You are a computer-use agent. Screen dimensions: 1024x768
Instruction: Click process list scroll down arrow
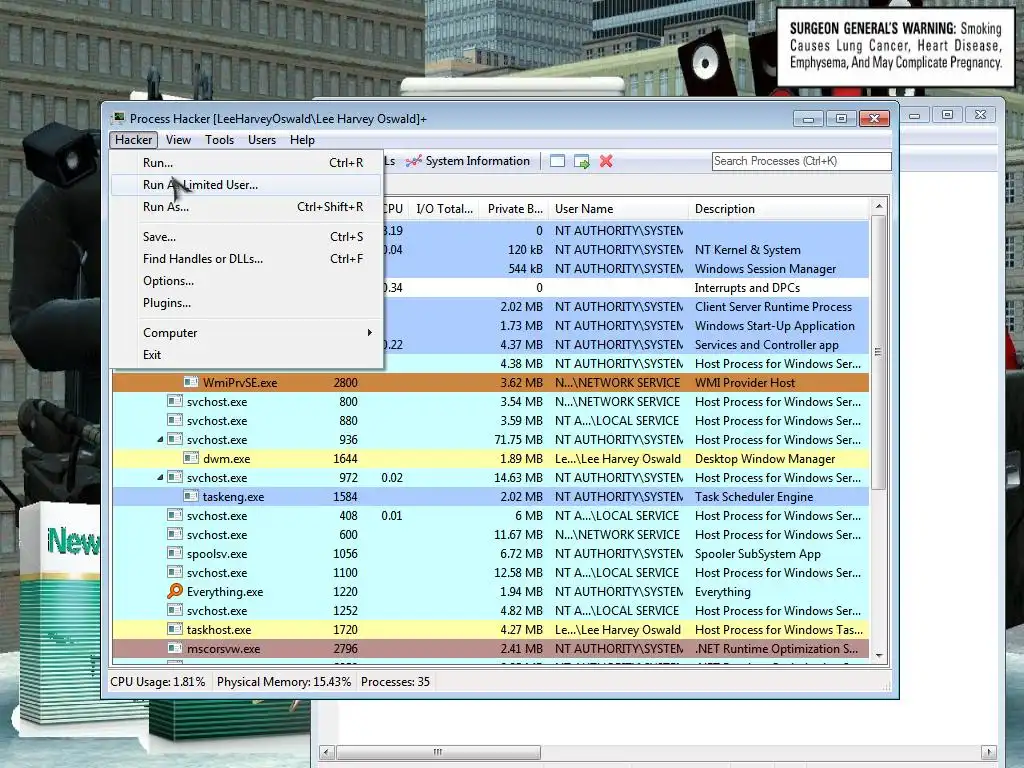pos(878,656)
